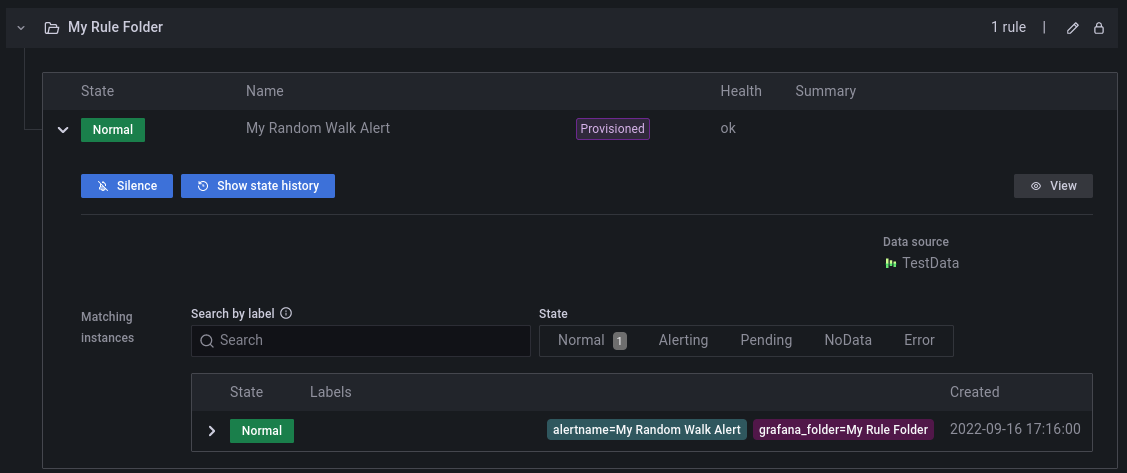Select the Error state filter
Screen dimensions: 1127x473
coord(919,340)
